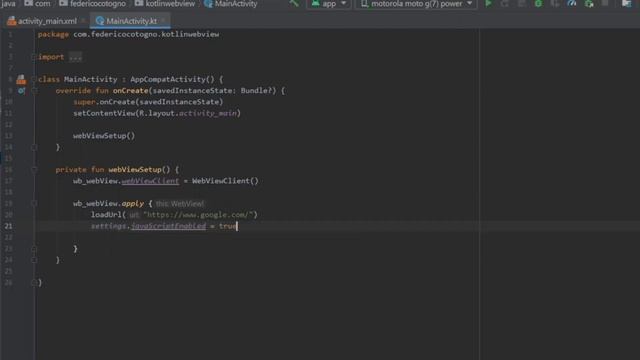Image resolution: width=640 pixels, height=360 pixels.
Task: Click the WebViewClient() constructor call
Action: [225, 181]
